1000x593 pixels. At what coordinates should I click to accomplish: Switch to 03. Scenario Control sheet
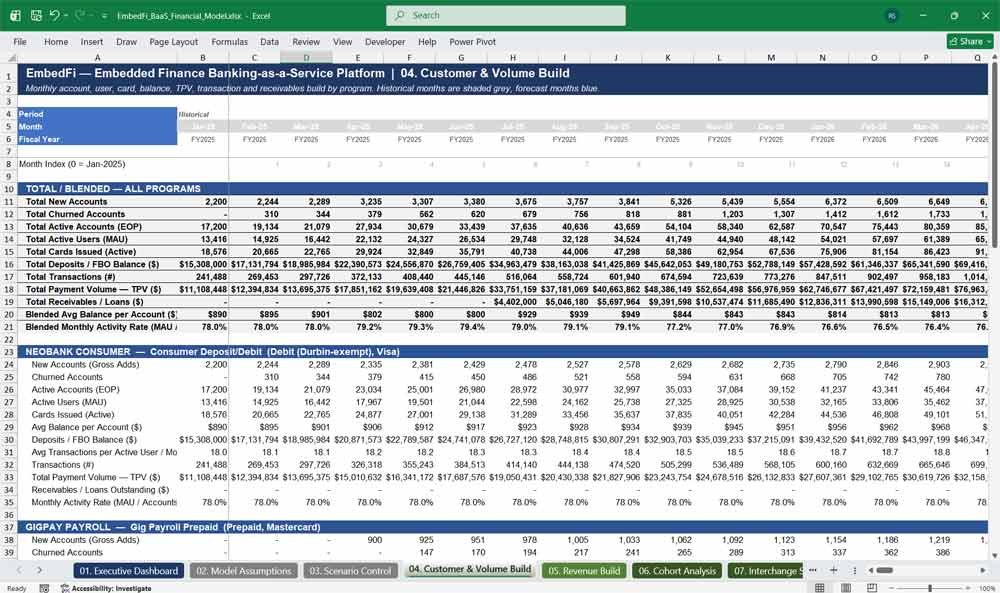pos(350,571)
